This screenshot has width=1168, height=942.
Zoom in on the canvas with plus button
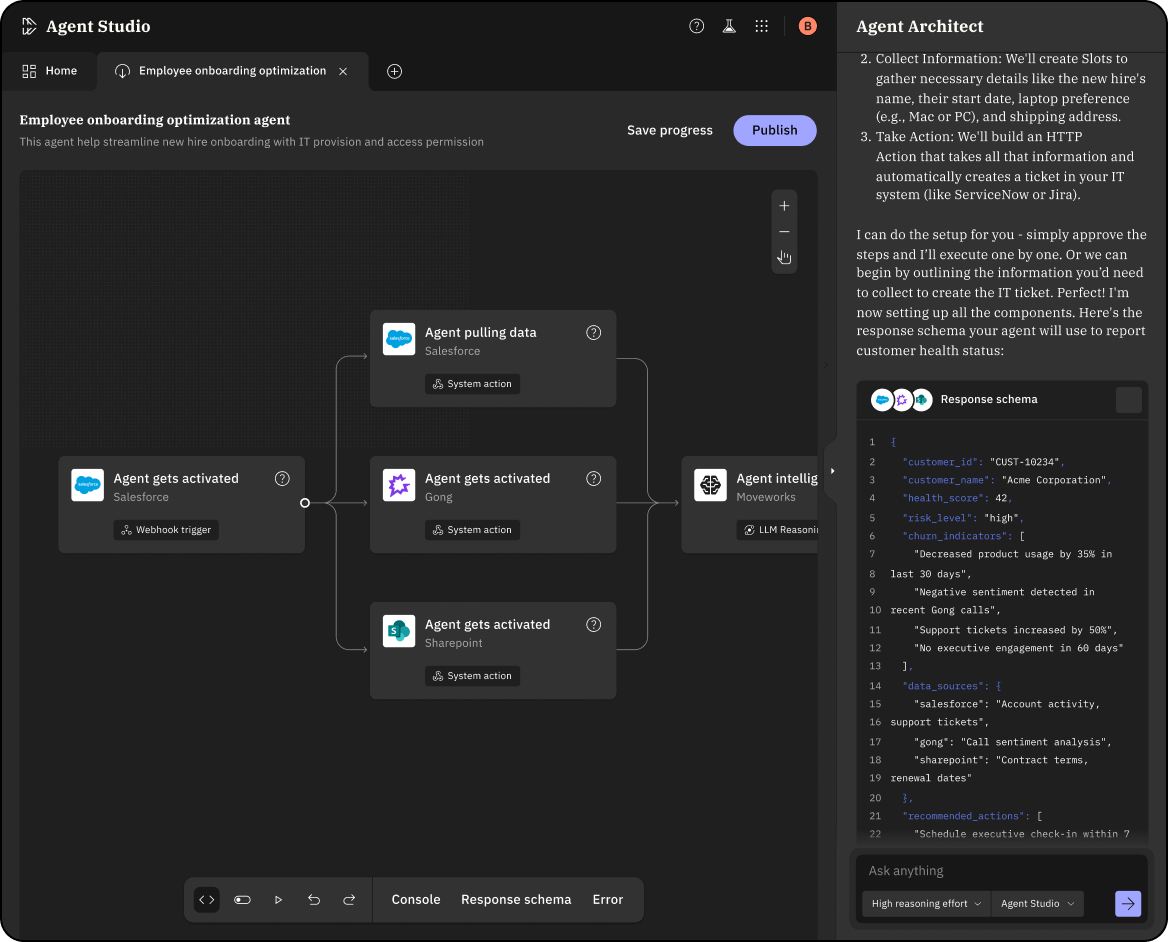[x=784, y=206]
